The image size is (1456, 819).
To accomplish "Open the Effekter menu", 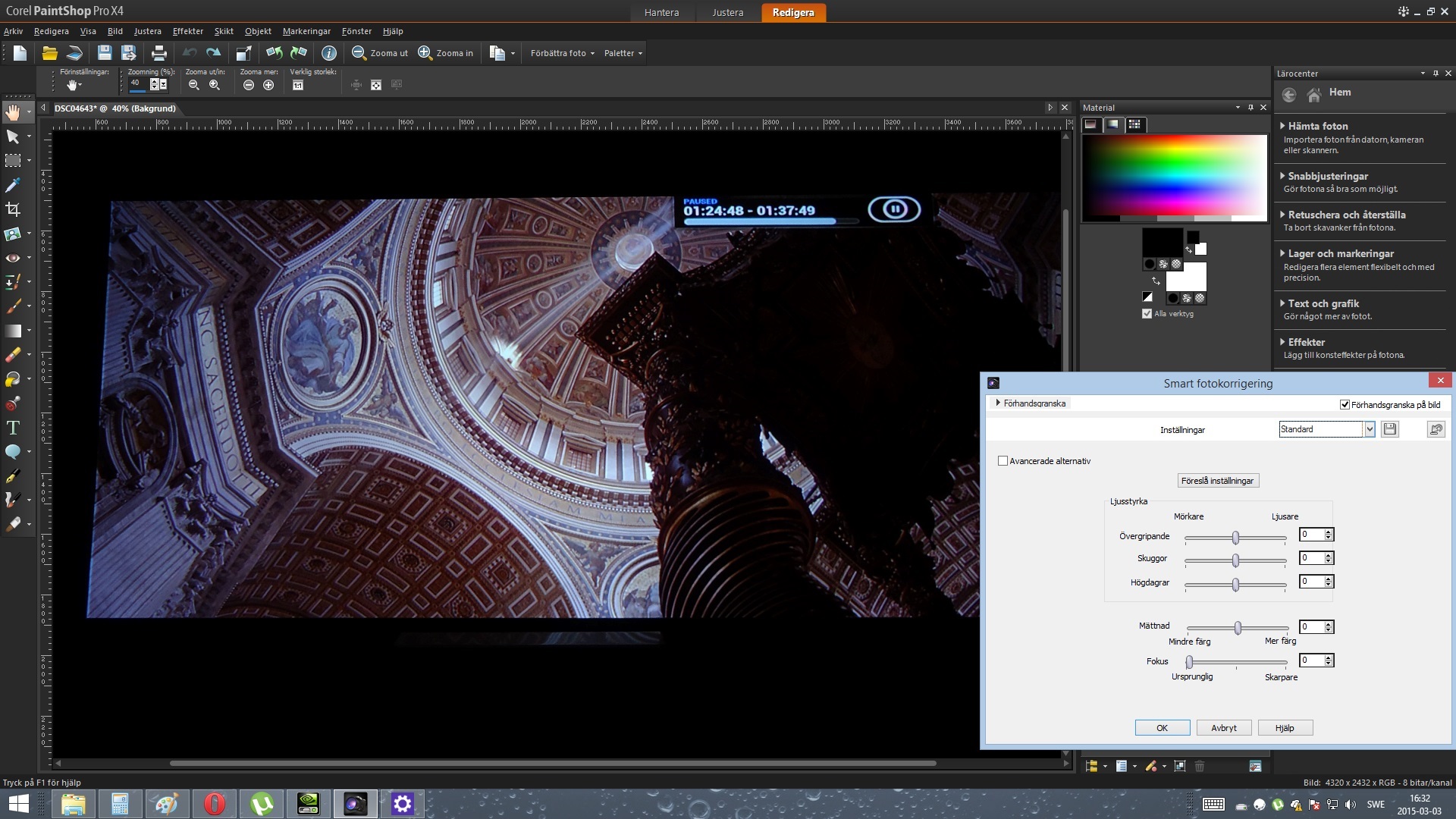I will pos(187,31).
